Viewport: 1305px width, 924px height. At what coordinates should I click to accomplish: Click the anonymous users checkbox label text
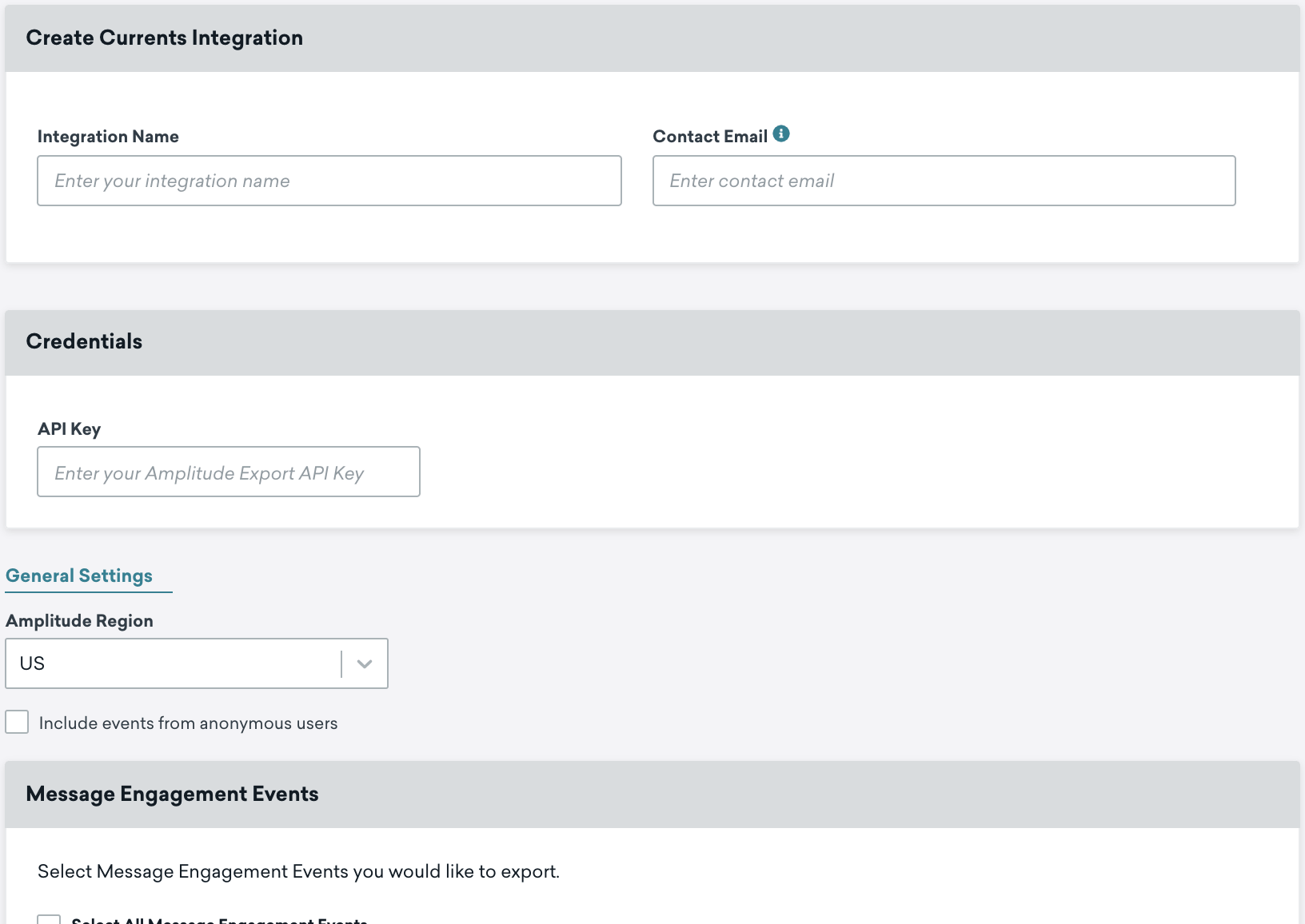pos(188,723)
